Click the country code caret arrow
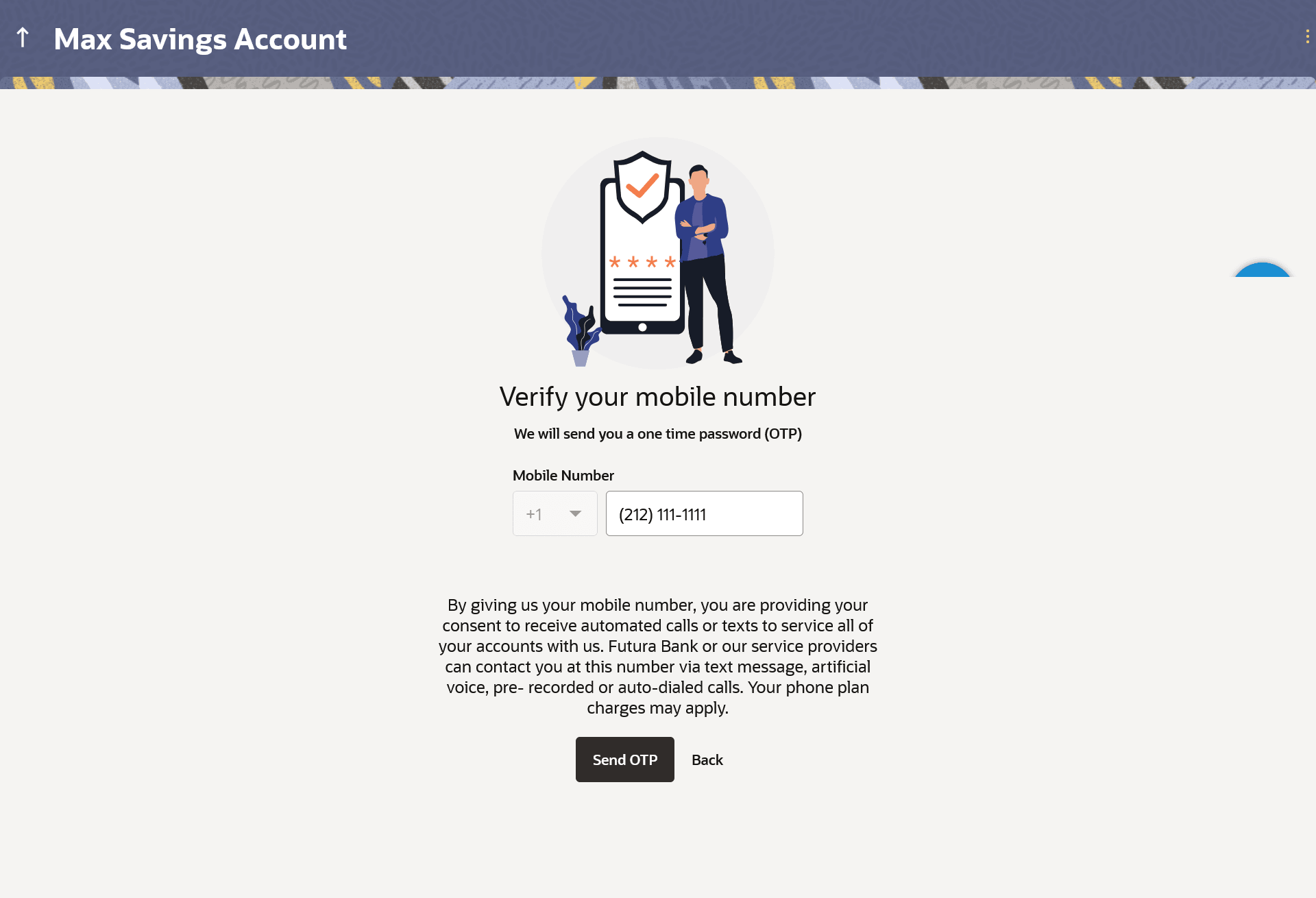The height and width of the screenshot is (898, 1316). tap(576, 513)
